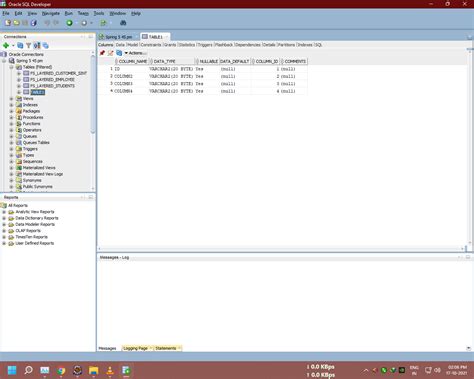The image size is (474, 379).
Task: Expand the Analytic View Reports node
Action: pos(4,212)
